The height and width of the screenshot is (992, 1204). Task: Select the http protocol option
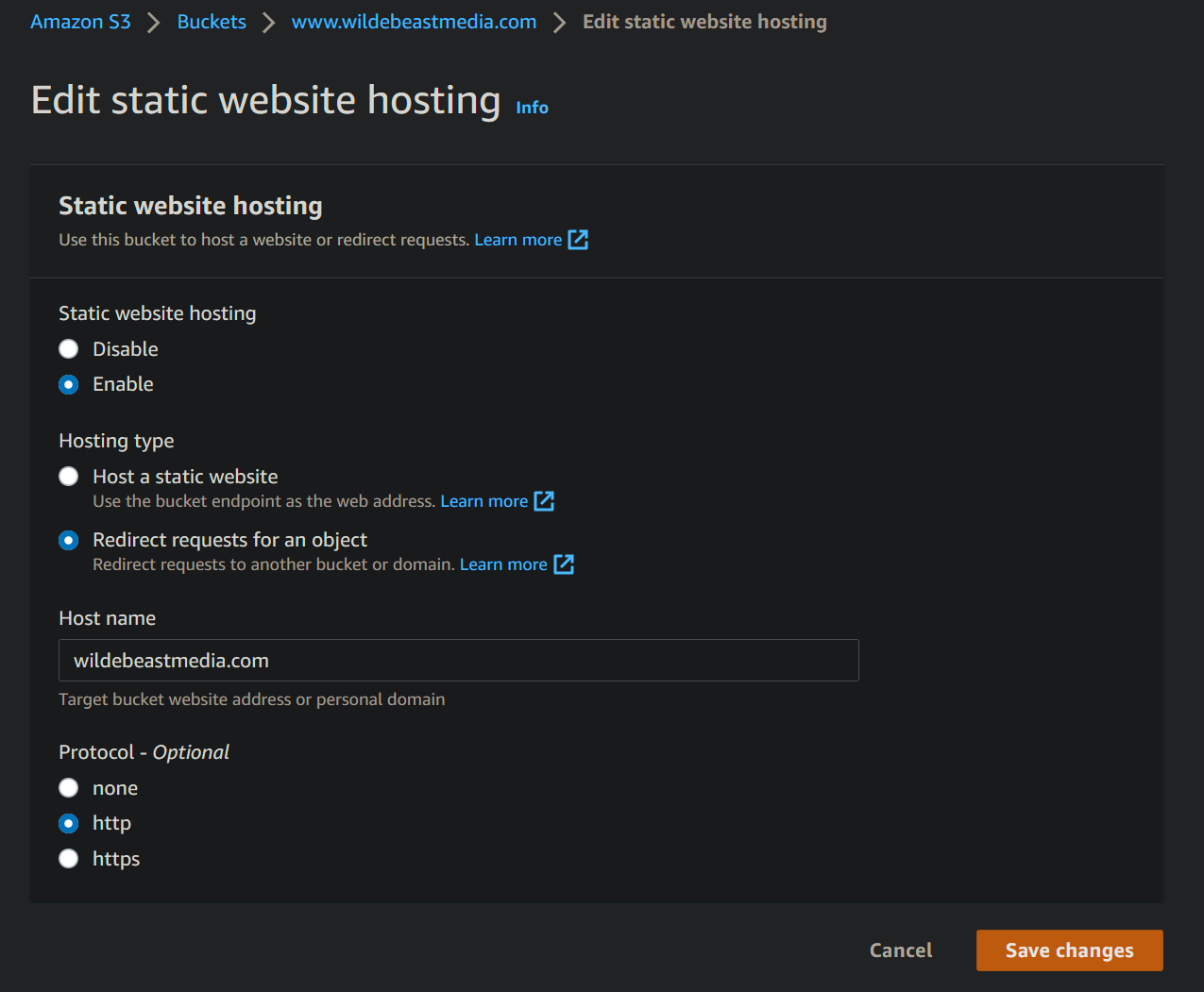pos(68,823)
